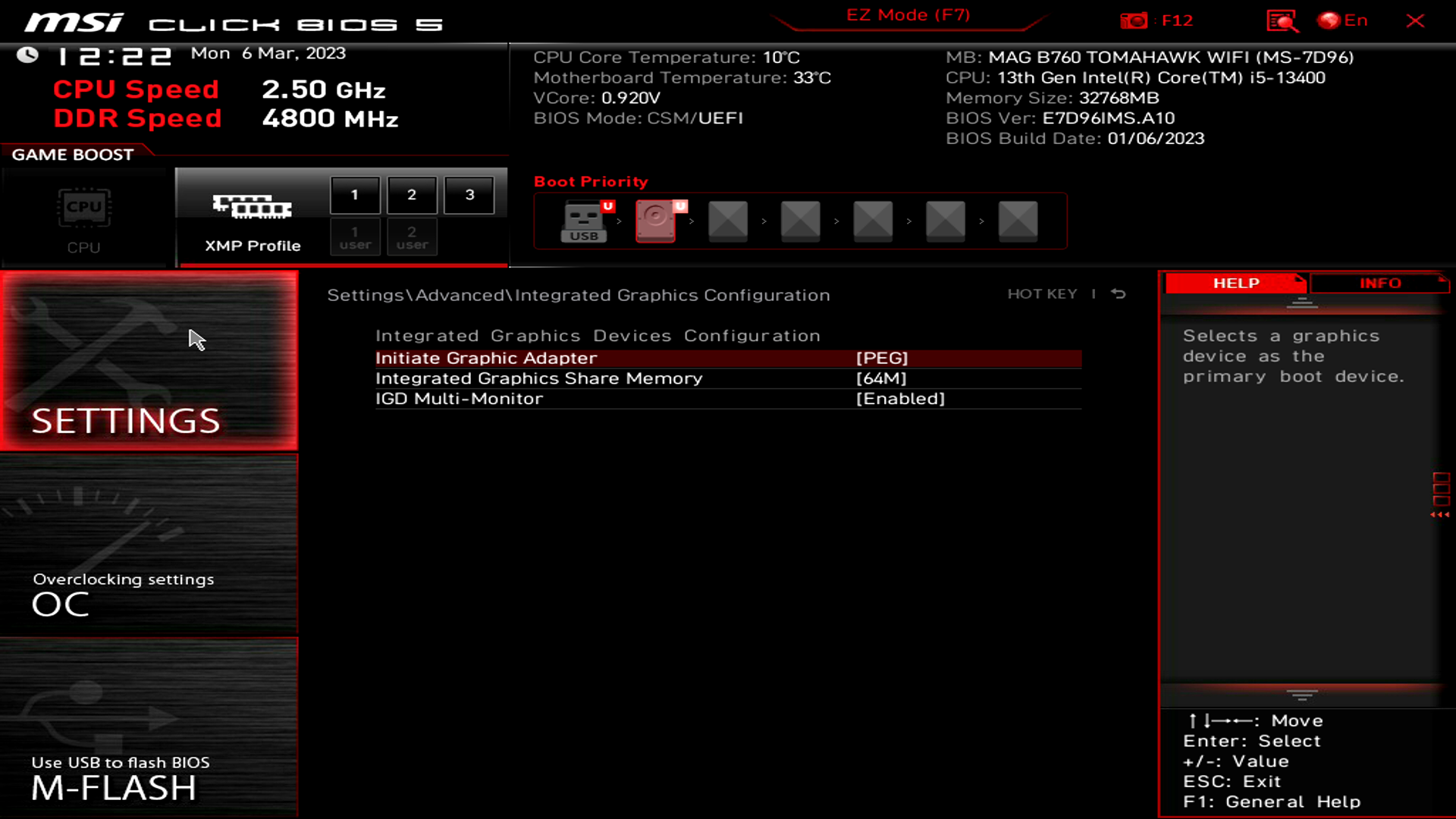
Task: Click the disc/CD boot device icon
Action: click(655, 220)
